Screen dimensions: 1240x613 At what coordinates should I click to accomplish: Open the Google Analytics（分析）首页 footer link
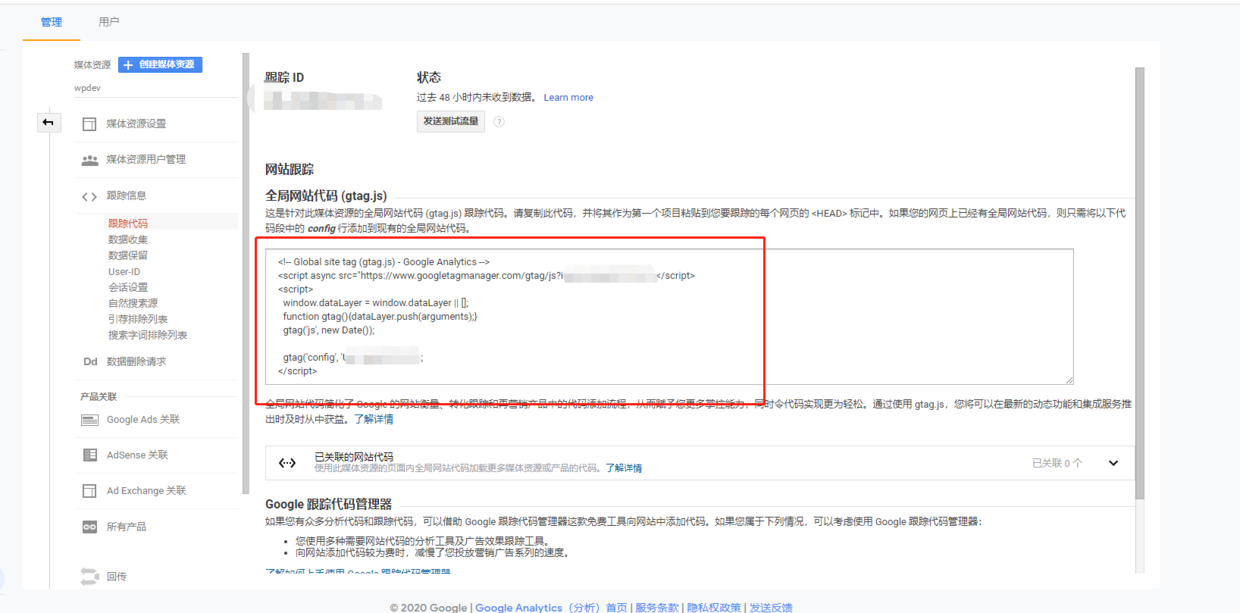coord(551,607)
